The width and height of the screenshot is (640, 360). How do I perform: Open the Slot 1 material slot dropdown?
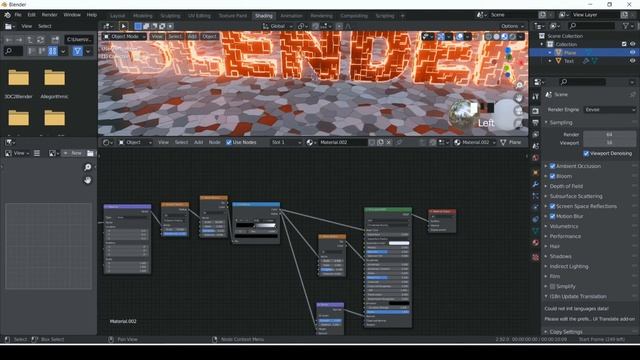286,142
